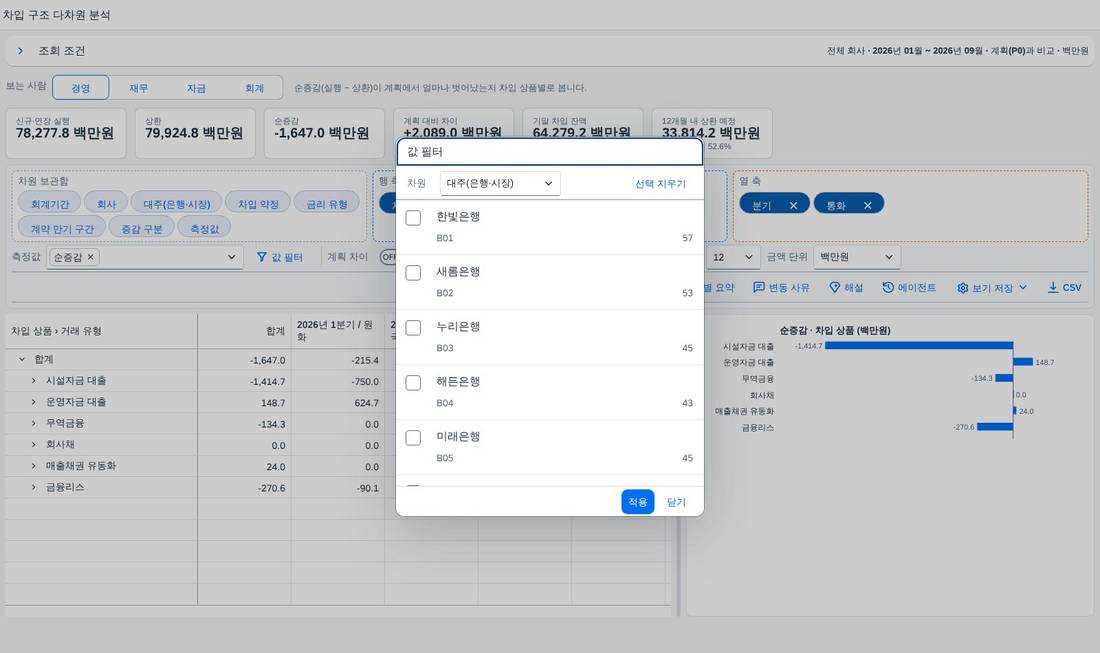
Task: Check the 새롬은행 checkbox
Action: [x=413, y=272]
